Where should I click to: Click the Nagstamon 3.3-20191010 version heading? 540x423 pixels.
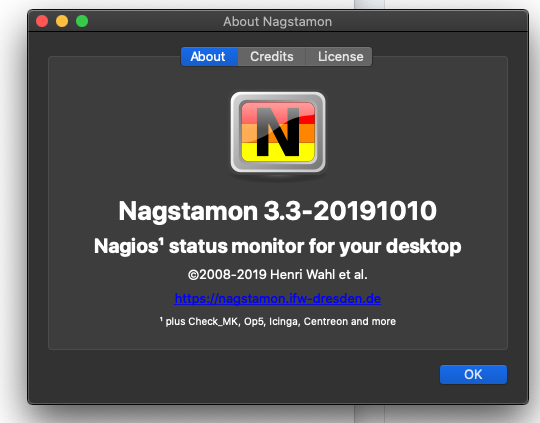point(278,211)
